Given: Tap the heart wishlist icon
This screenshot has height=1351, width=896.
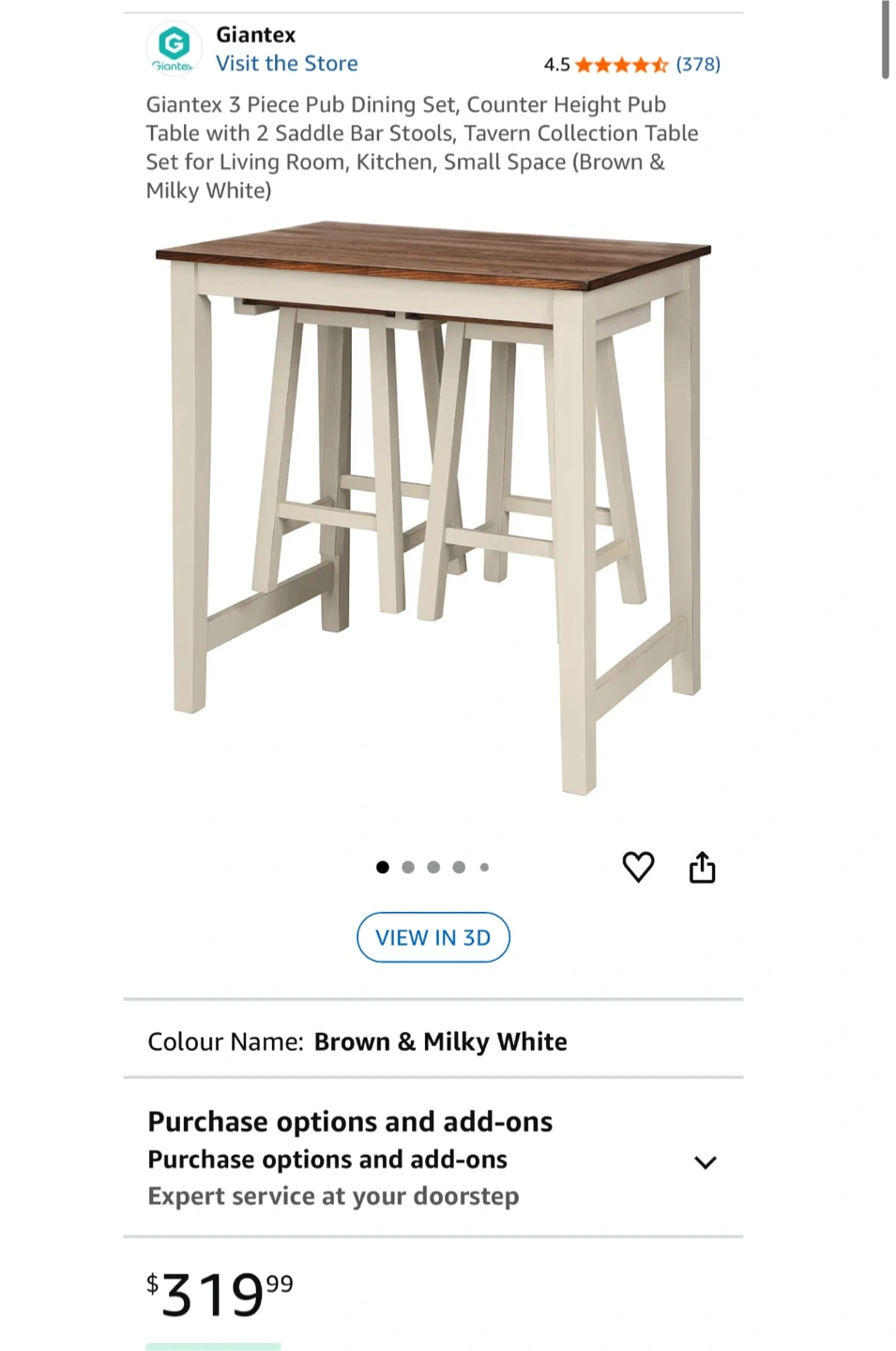Looking at the screenshot, I should click(638, 867).
